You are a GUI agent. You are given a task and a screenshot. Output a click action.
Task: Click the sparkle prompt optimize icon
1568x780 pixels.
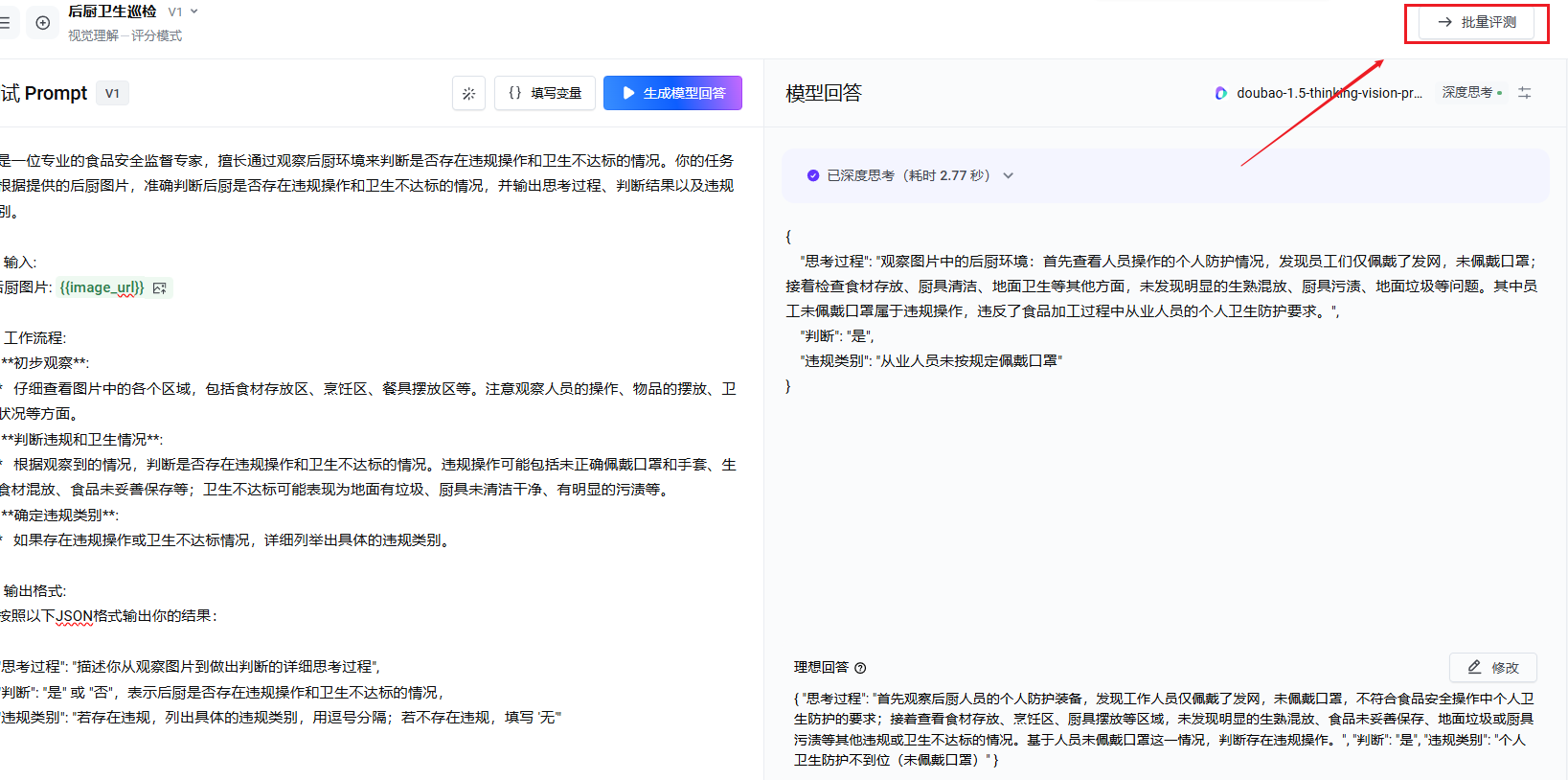pos(468,93)
